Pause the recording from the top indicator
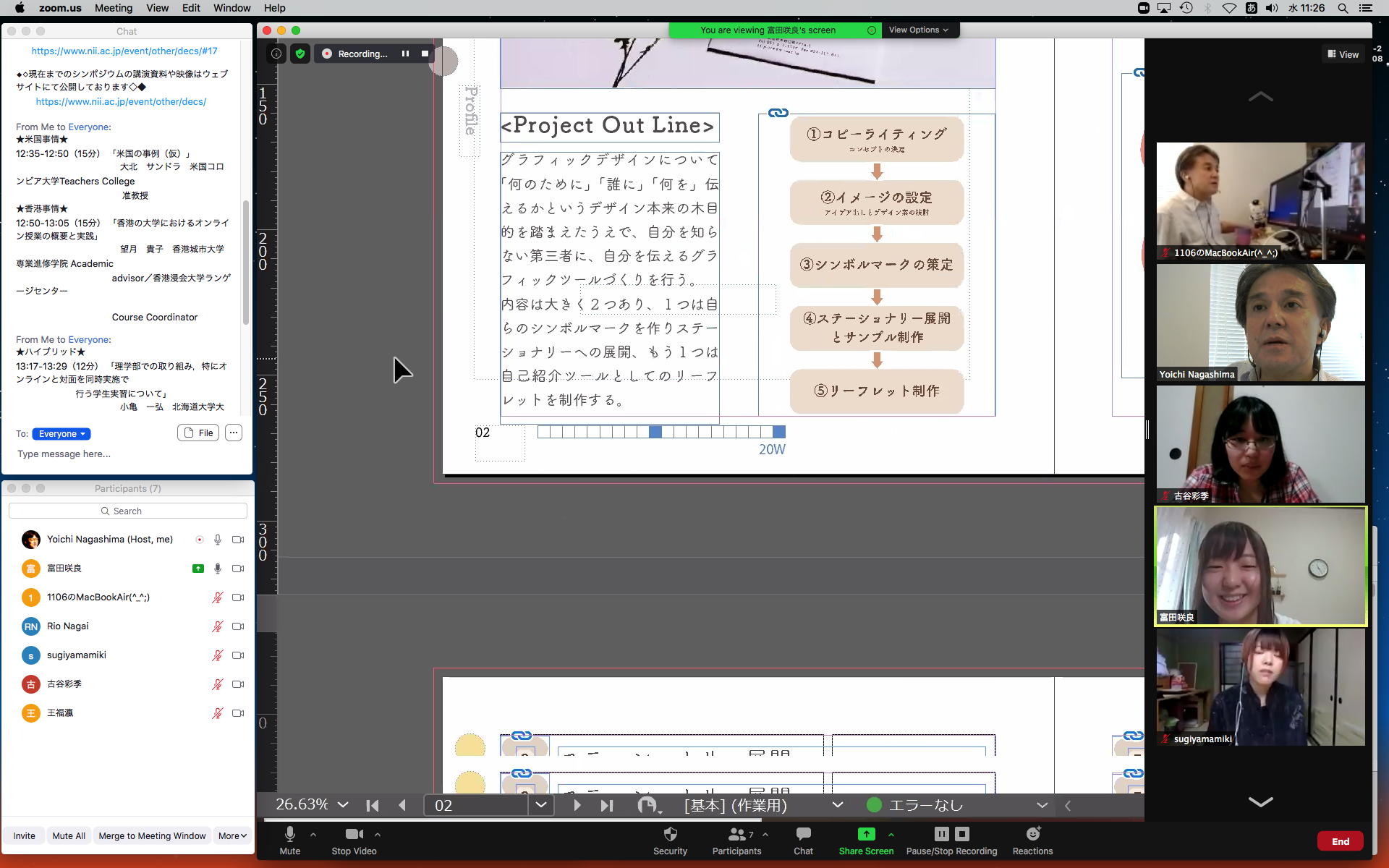The width and height of the screenshot is (1389, 868). coord(405,54)
